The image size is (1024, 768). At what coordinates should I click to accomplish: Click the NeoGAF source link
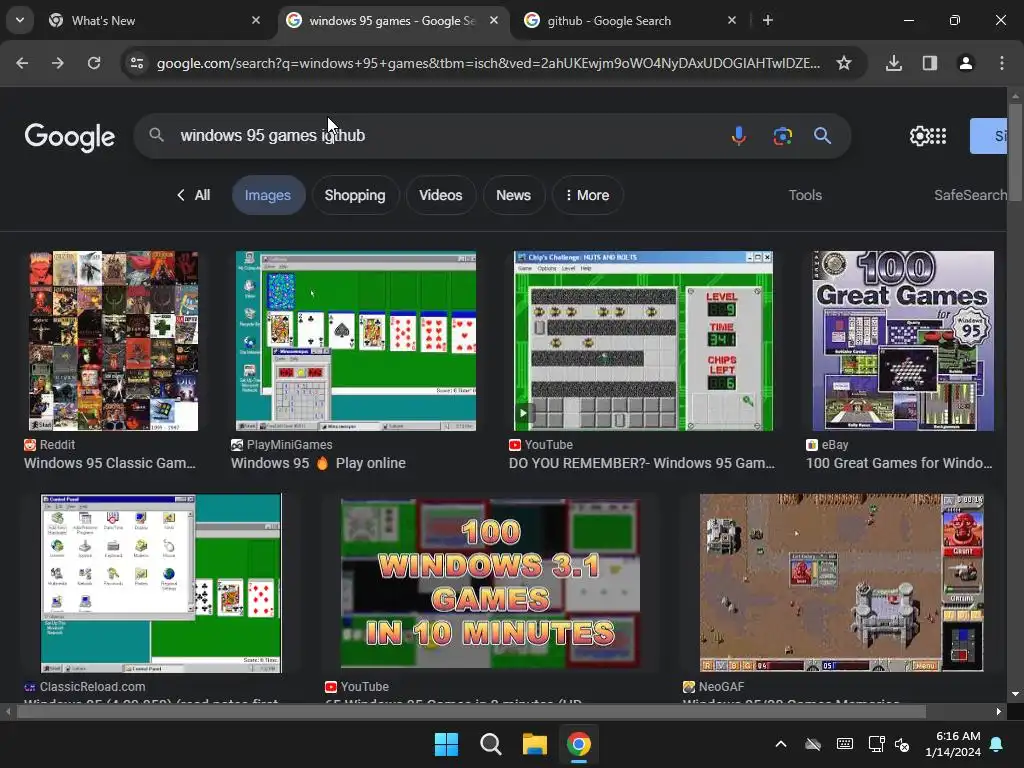[x=714, y=687]
